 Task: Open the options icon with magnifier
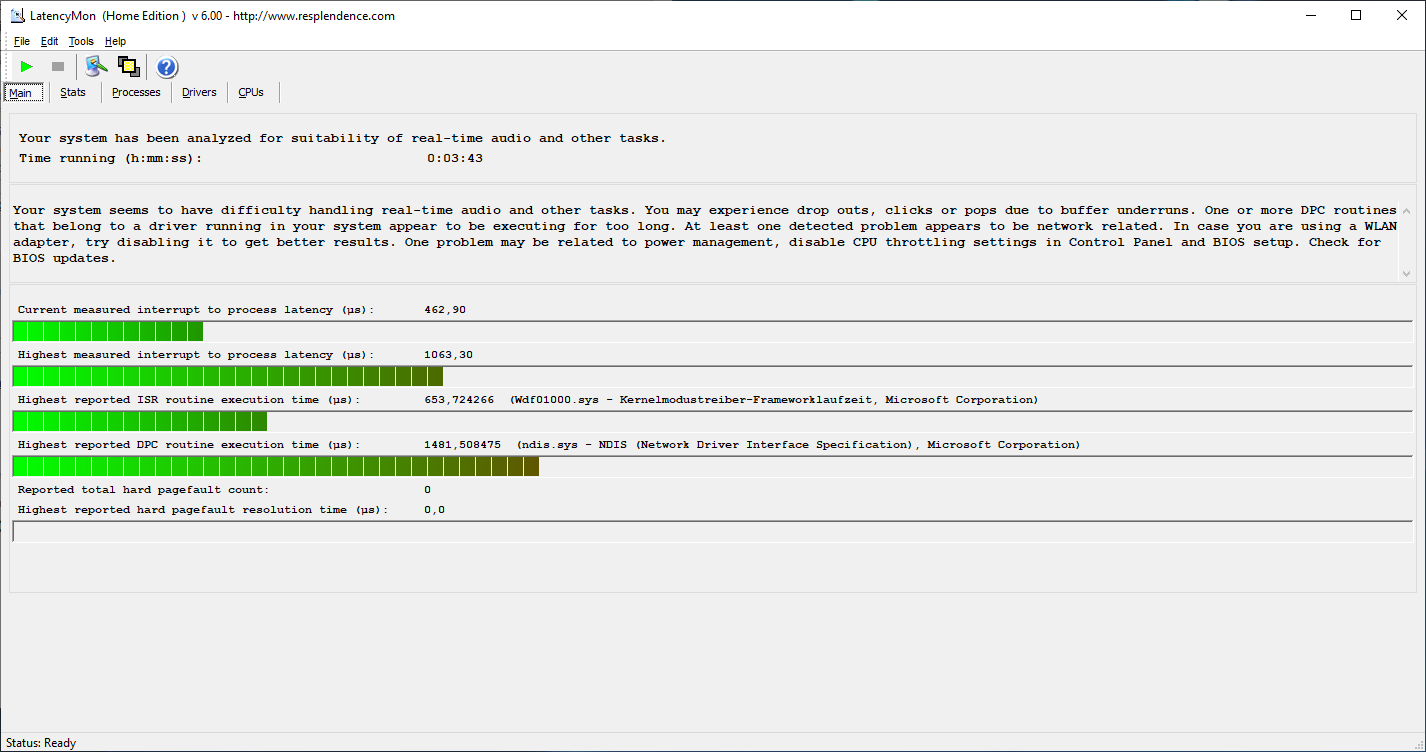pos(96,67)
